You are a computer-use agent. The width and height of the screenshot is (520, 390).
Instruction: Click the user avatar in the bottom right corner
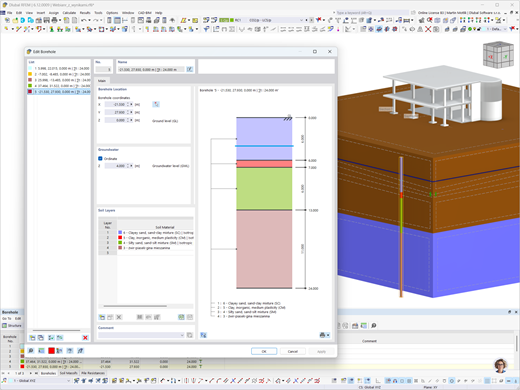[x=501, y=366]
